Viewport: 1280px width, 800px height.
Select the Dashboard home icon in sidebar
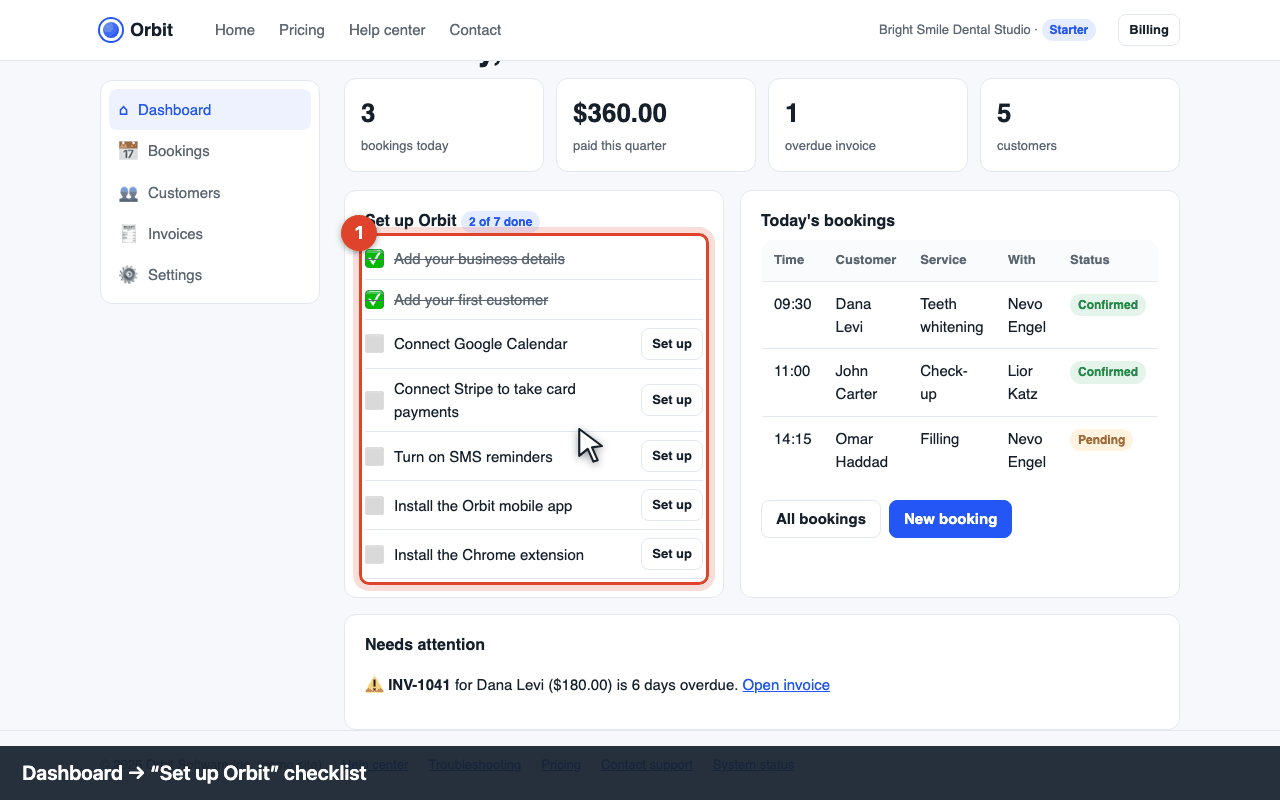pyautogui.click(x=124, y=110)
